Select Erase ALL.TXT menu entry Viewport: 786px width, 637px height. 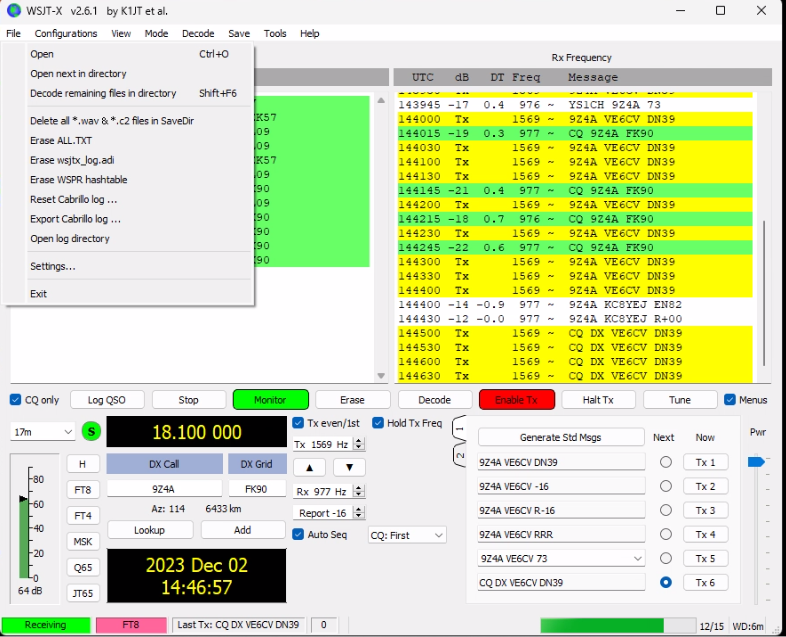pyautogui.click(x=60, y=141)
